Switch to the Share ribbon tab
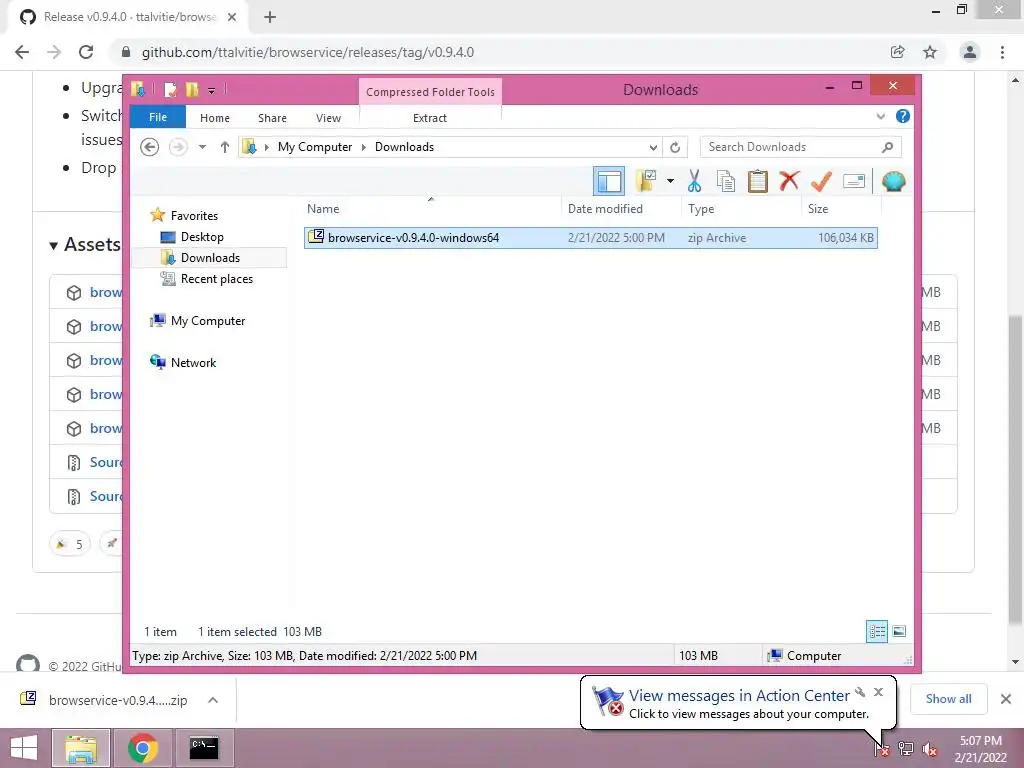Screen dimensions: 1024x768 (x=272, y=118)
